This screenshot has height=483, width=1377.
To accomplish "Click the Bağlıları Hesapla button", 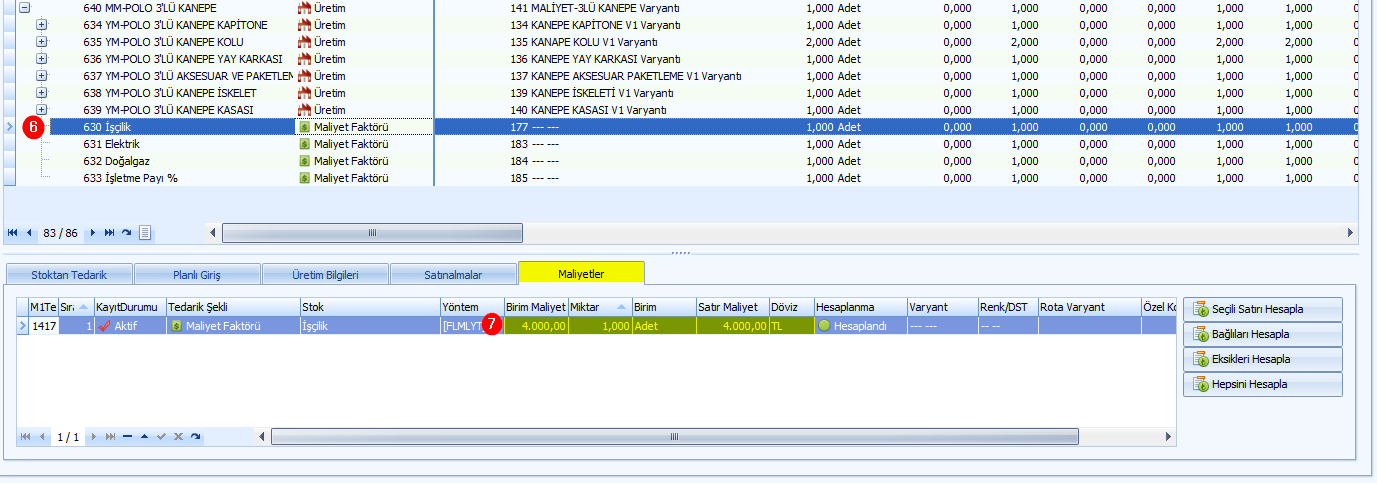I will pos(1263,334).
